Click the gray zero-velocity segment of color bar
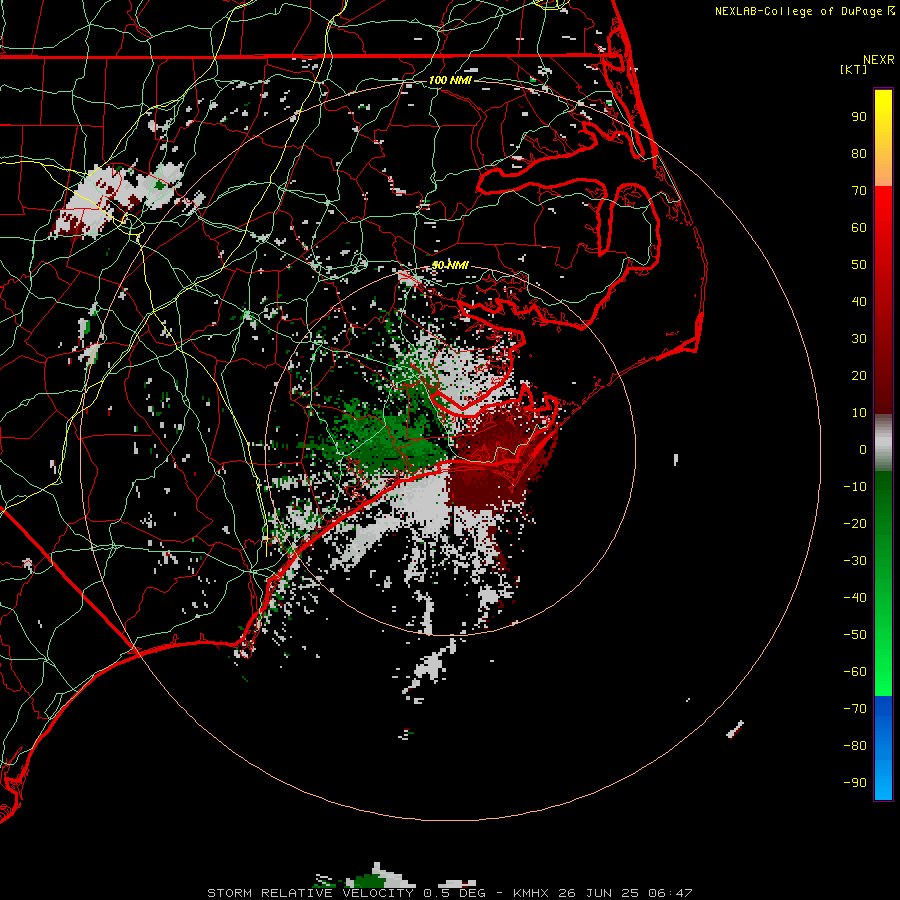900x900 pixels. coord(883,443)
